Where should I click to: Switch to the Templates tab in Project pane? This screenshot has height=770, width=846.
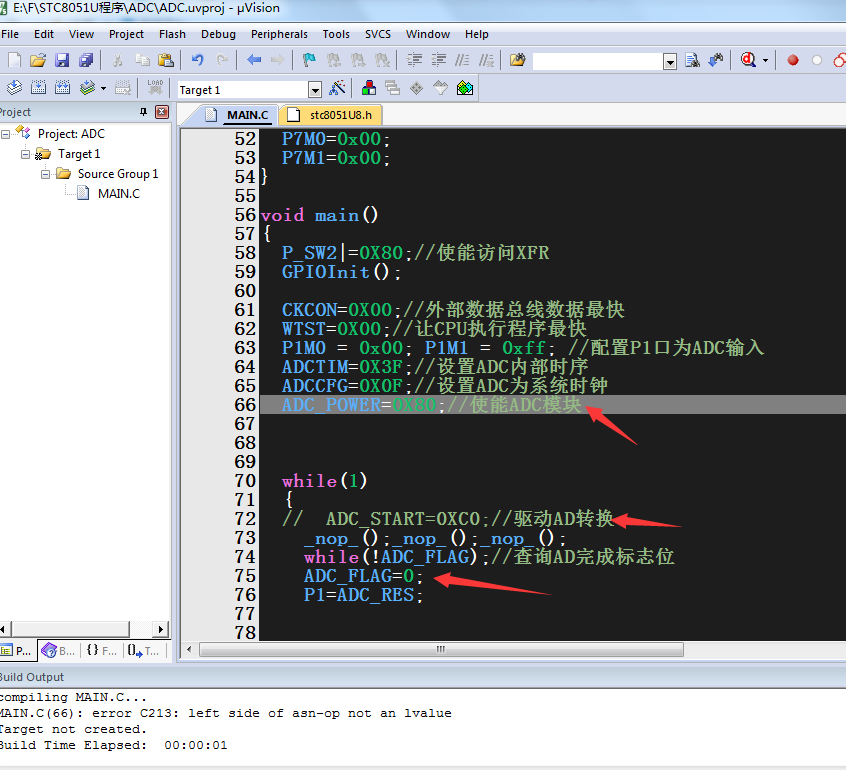point(144,651)
